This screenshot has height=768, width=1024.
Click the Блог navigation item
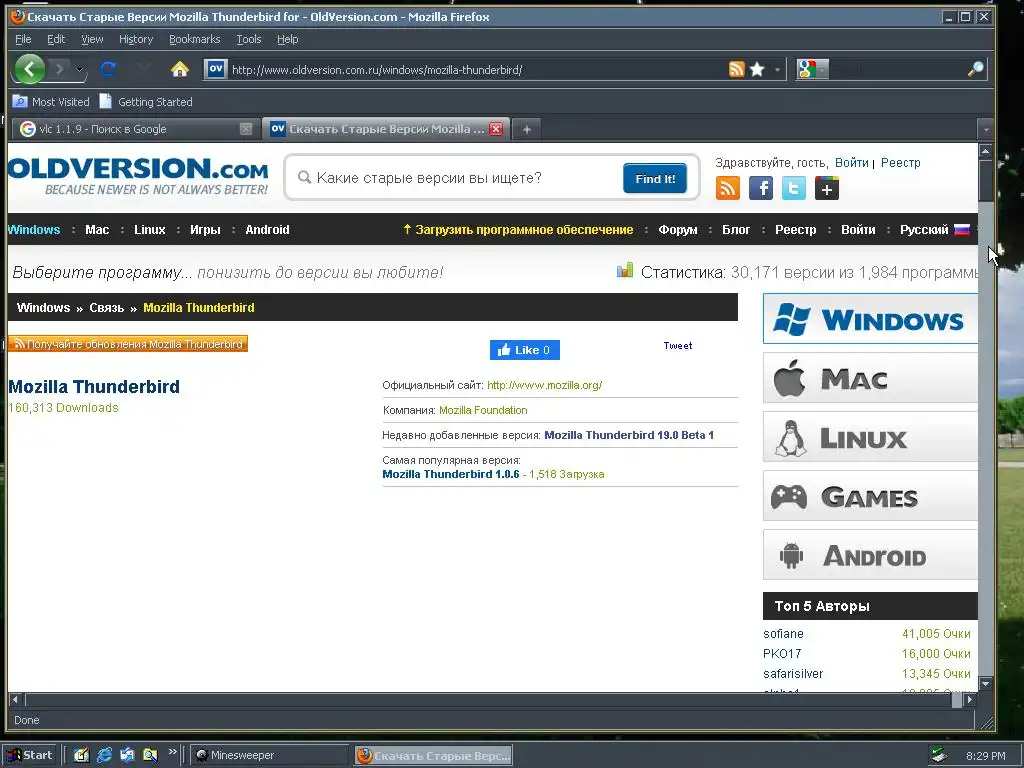[736, 230]
